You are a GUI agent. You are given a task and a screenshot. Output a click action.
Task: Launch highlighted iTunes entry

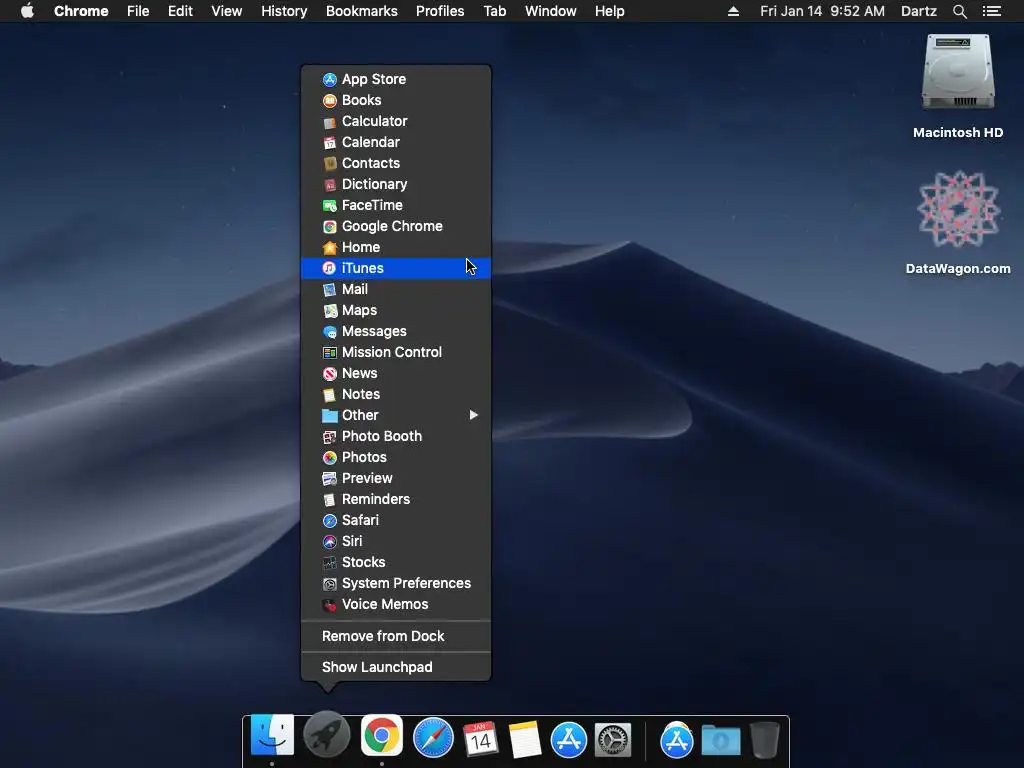click(x=396, y=268)
